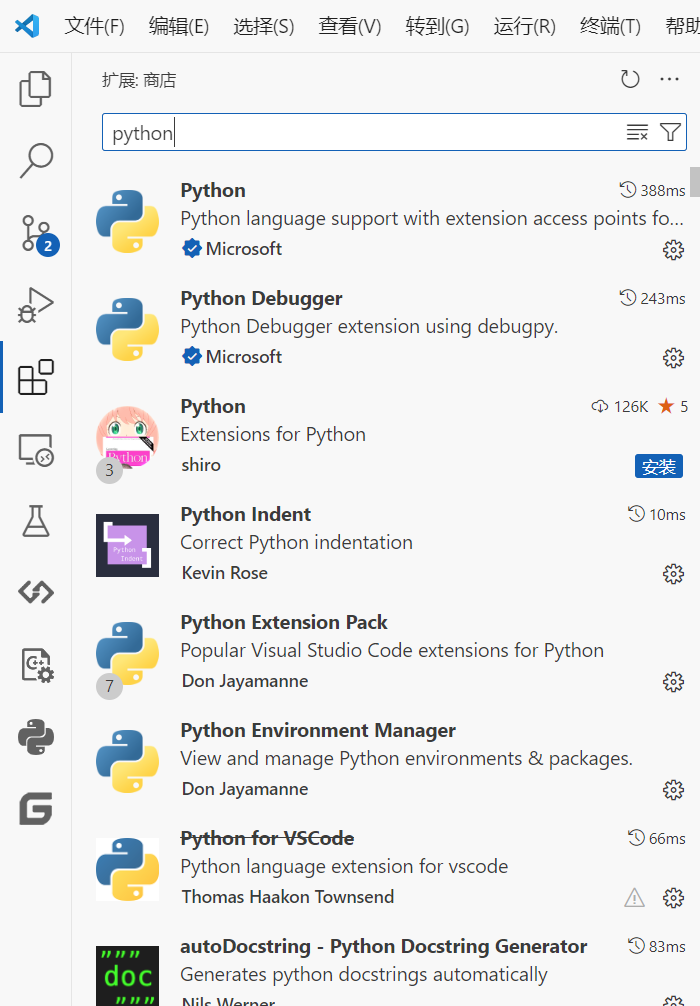Click the extensions list scrollbar thumb
This screenshot has height=1006, width=700.
click(695, 182)
